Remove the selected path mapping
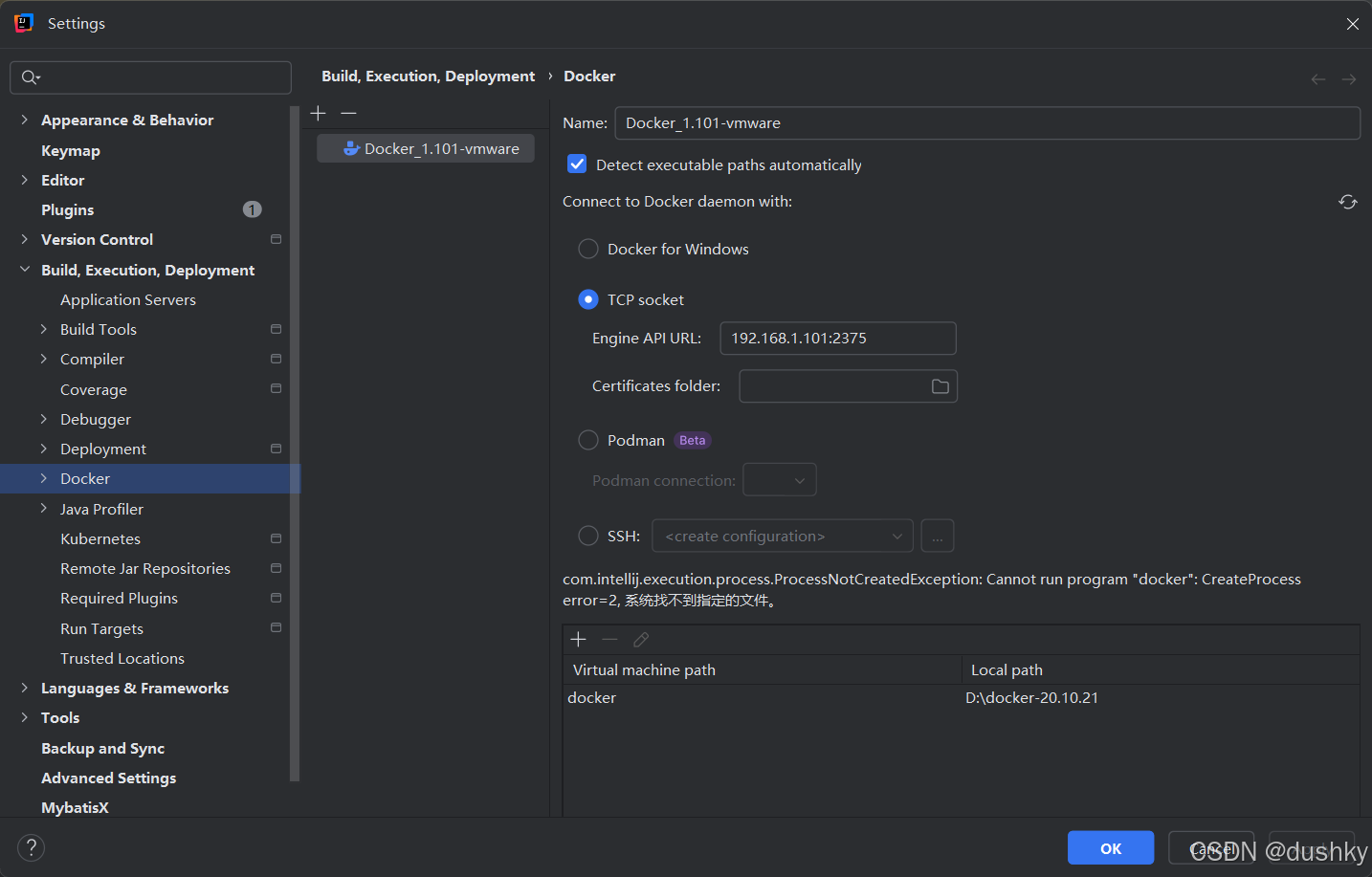Screen dimensions: 1372x877 pos(609,640)
